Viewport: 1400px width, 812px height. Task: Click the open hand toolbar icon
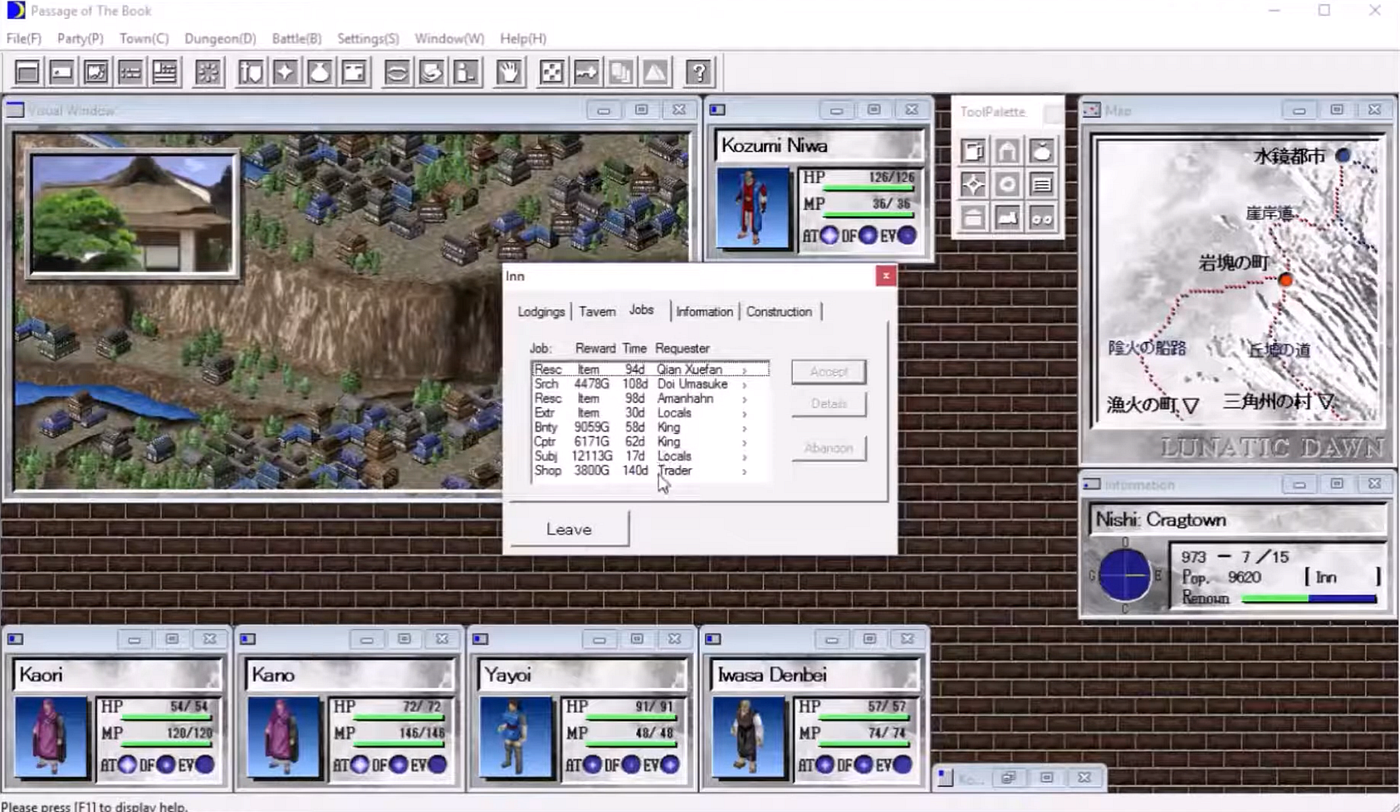[x=509, y=72]
